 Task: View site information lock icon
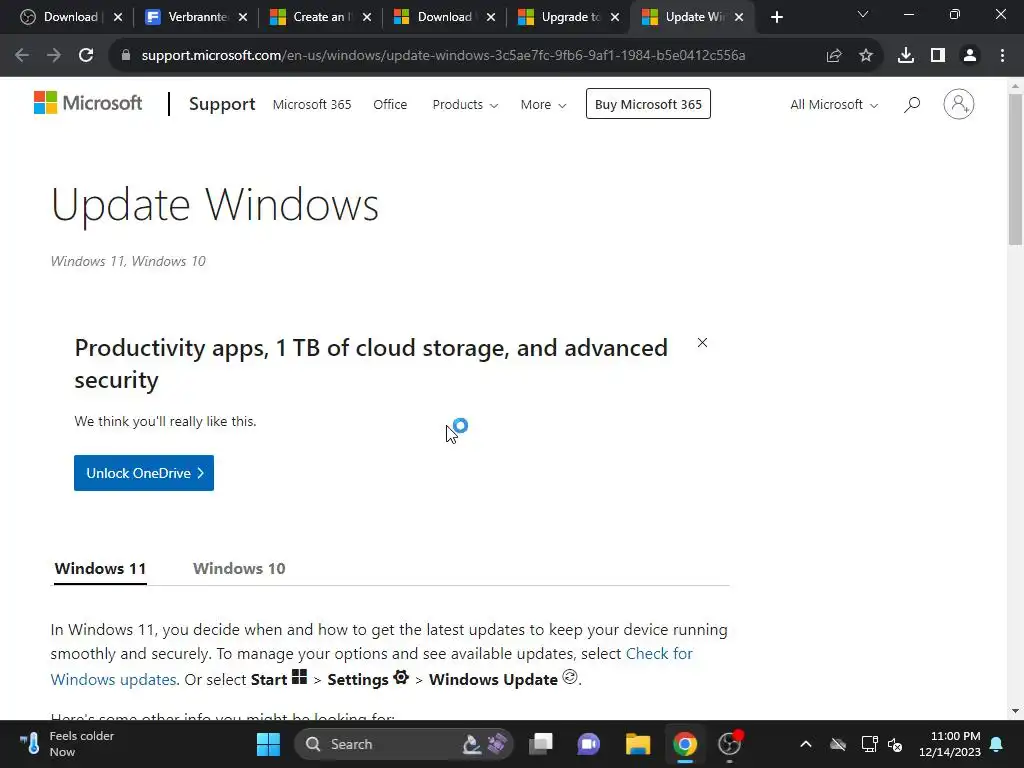coord(125,56)
